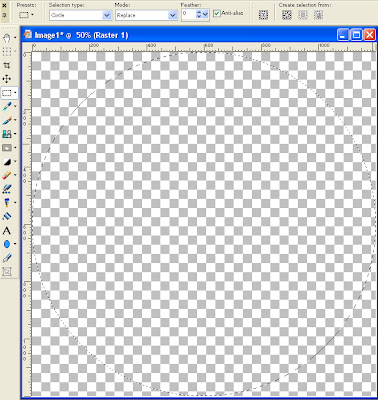Maximize the Image1 window
The height and width of the screenshot is (400, 378).
coord(356,35)
